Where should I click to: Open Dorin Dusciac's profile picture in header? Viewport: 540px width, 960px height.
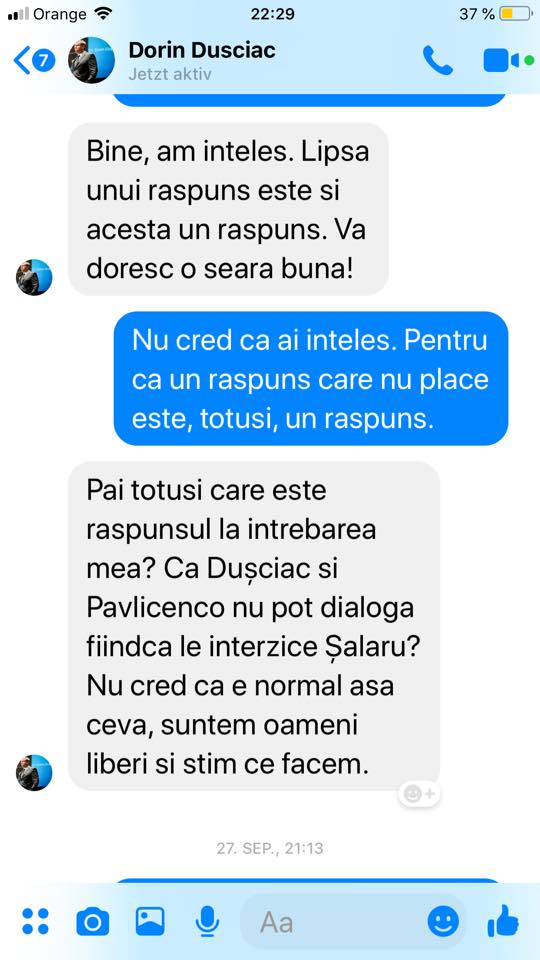pos(91,60)
